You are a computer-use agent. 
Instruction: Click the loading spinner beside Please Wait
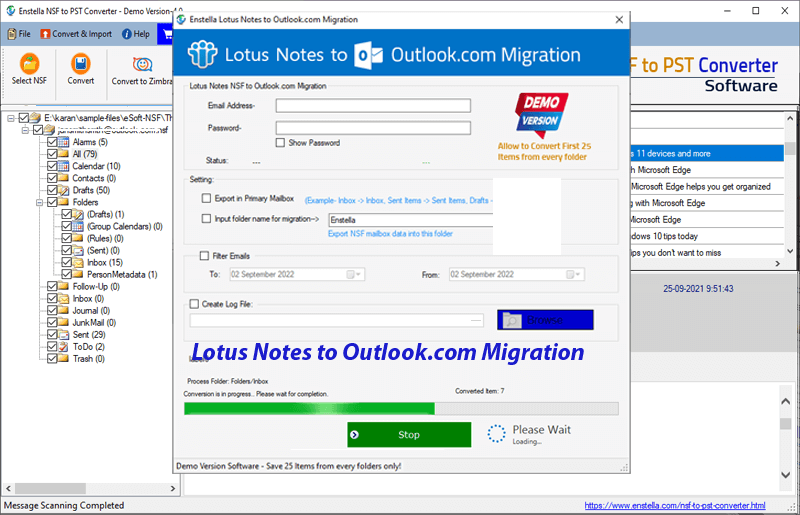coord(496,434)
